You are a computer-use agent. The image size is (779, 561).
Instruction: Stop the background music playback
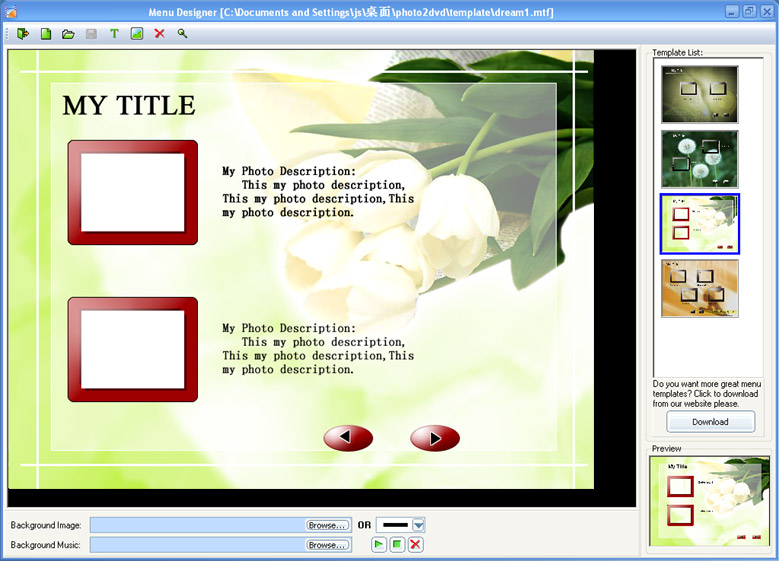(397, 545)
